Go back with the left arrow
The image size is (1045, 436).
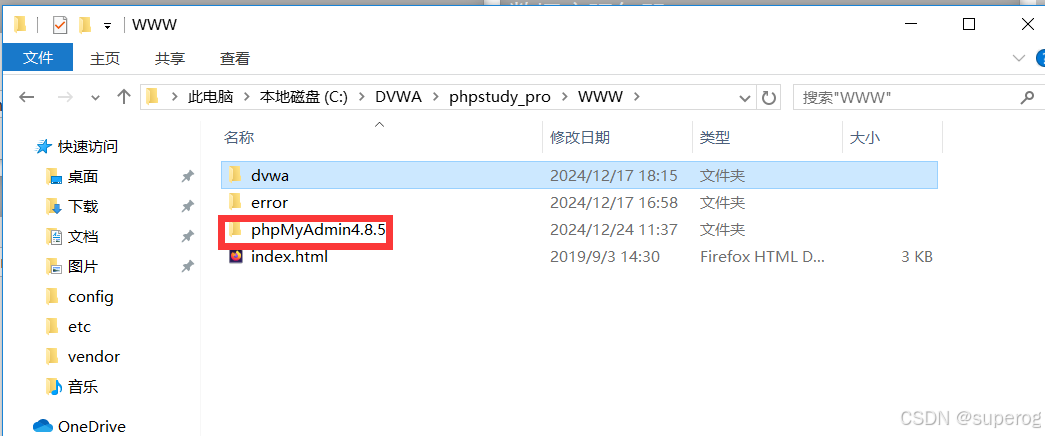[x=26, y=97]
